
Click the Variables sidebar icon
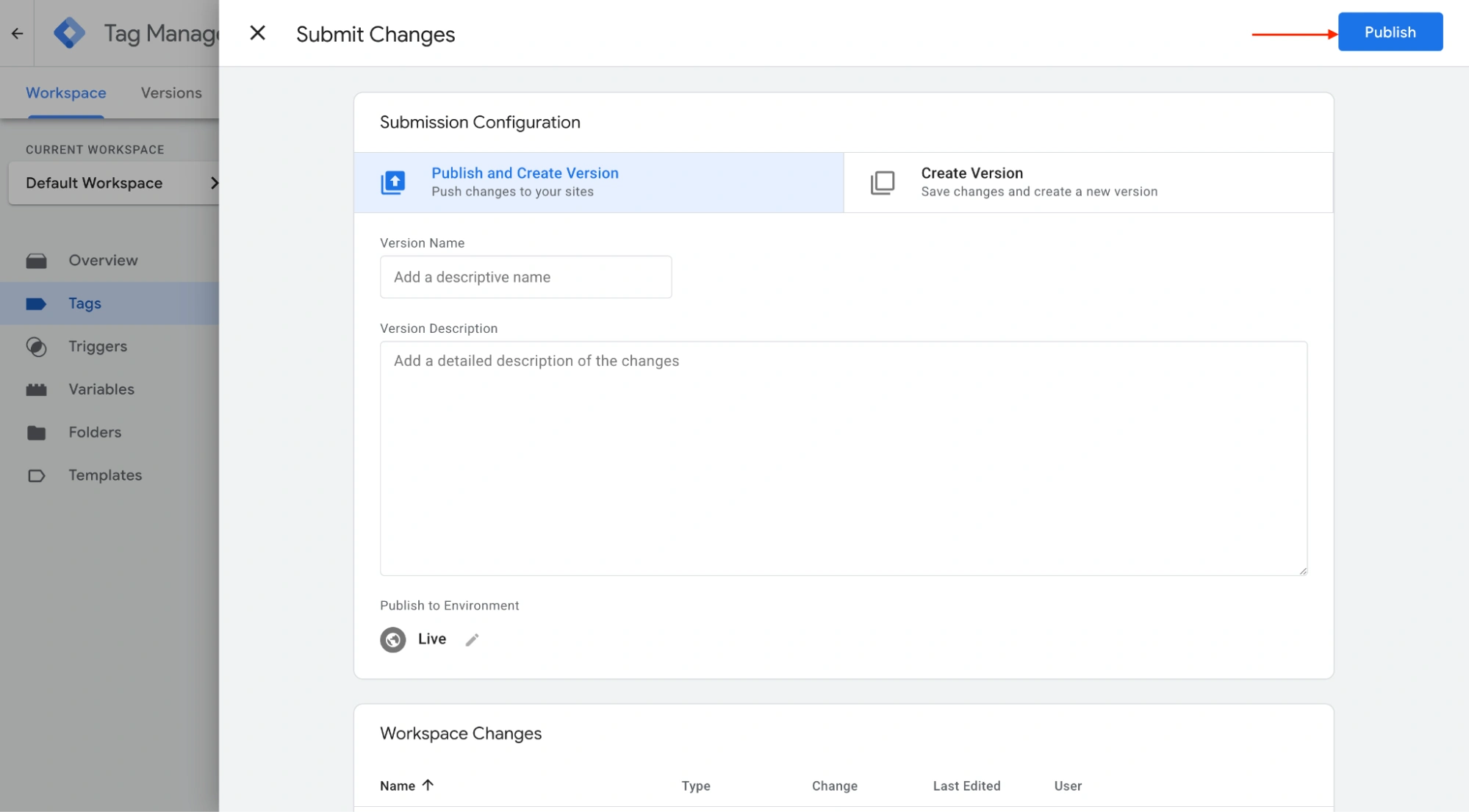(x=36, y=389)
